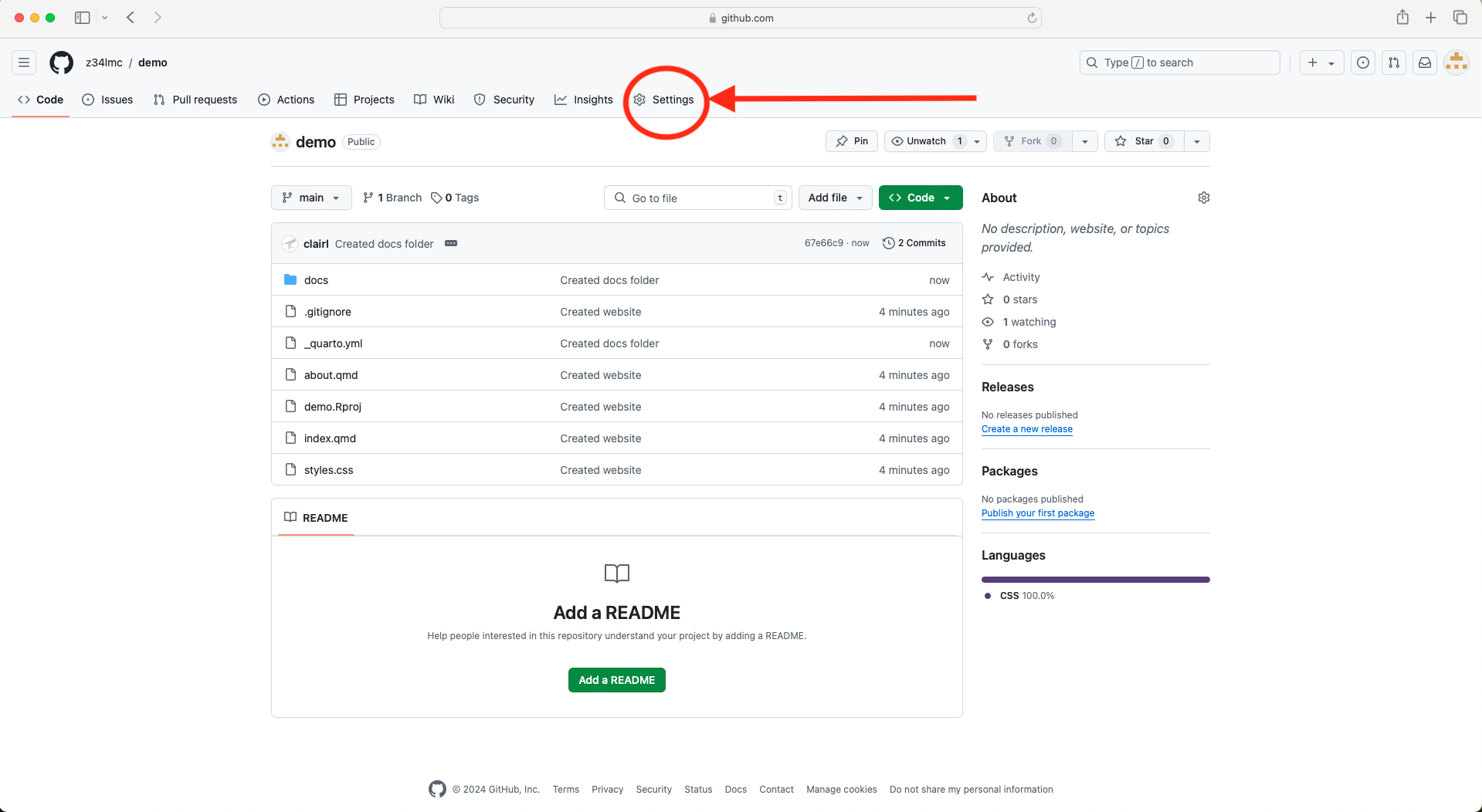Viewport: 1482px width, 812px height.
Task: Click the issues icon in header
Action: tap(1363, 63)
